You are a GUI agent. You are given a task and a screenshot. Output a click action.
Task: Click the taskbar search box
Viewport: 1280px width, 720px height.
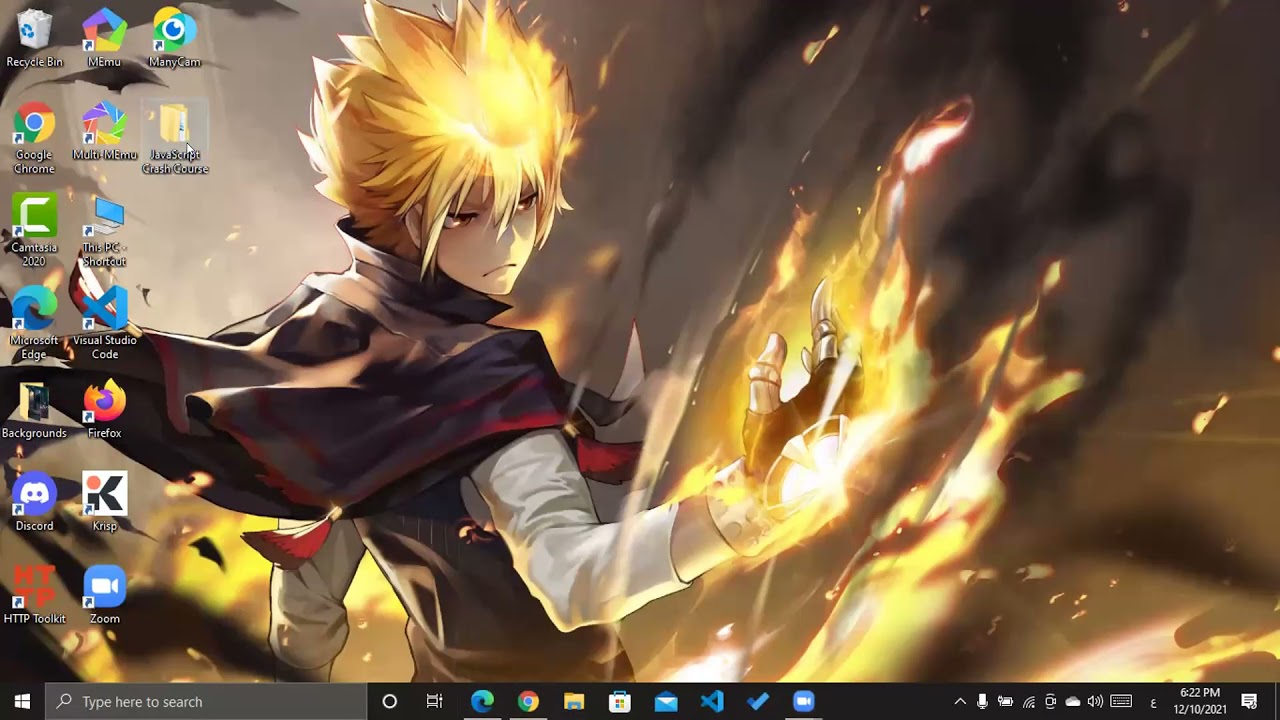(207, 701)
